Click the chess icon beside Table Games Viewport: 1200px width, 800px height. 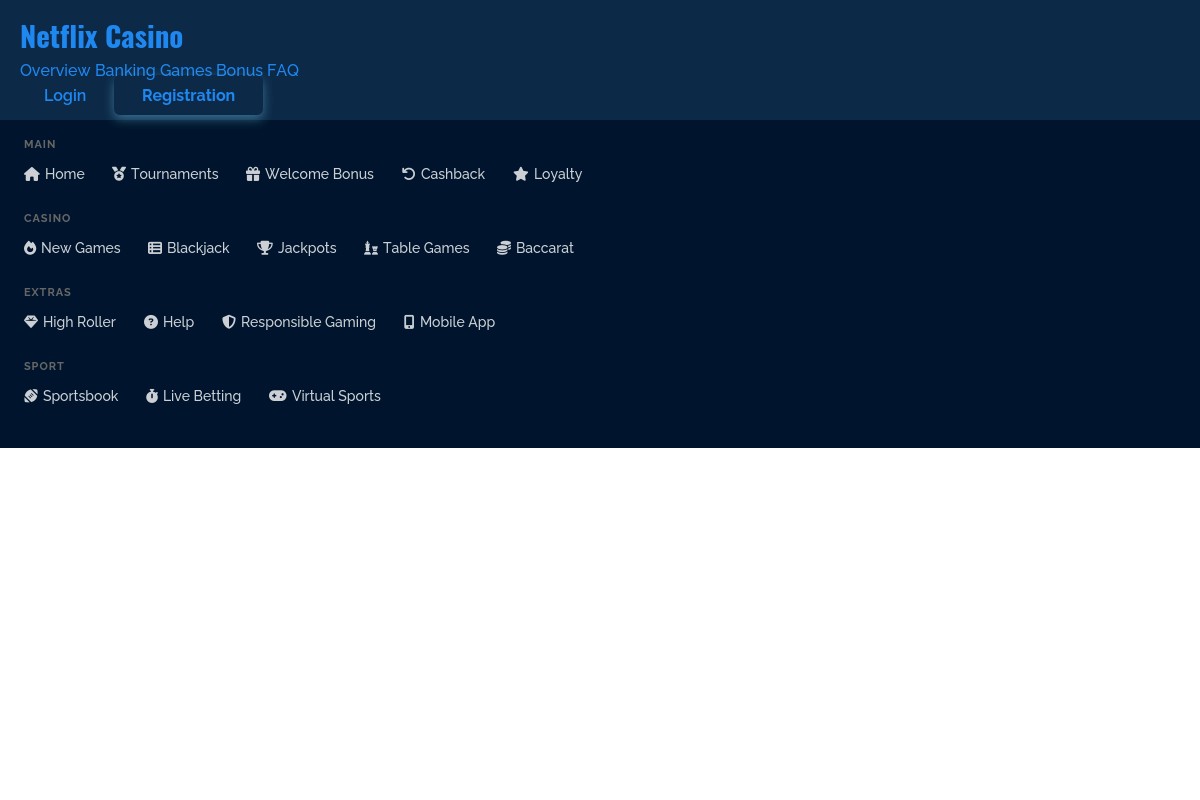(371, 248)
